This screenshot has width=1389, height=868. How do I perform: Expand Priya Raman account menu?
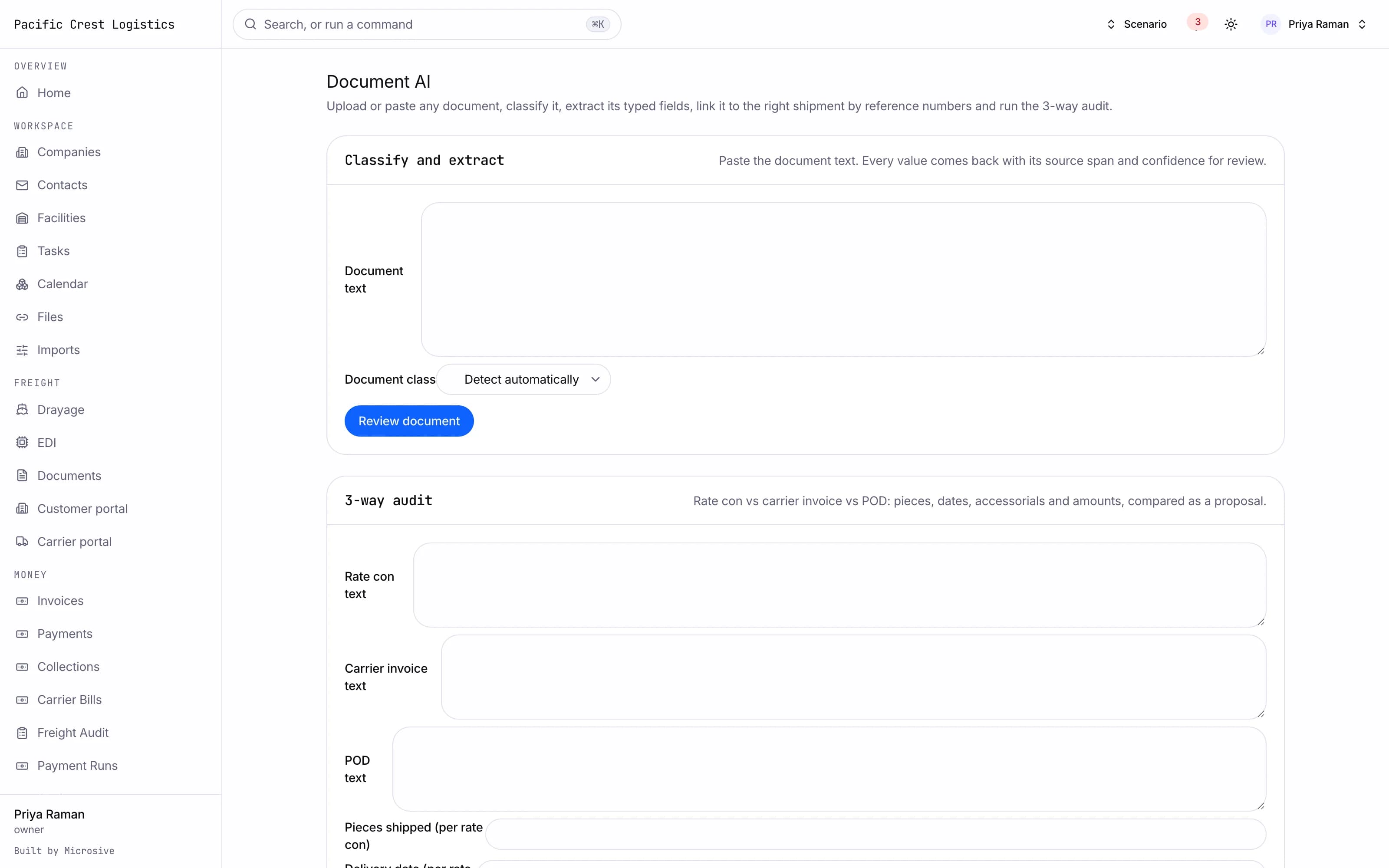[x=1314, y=24]
